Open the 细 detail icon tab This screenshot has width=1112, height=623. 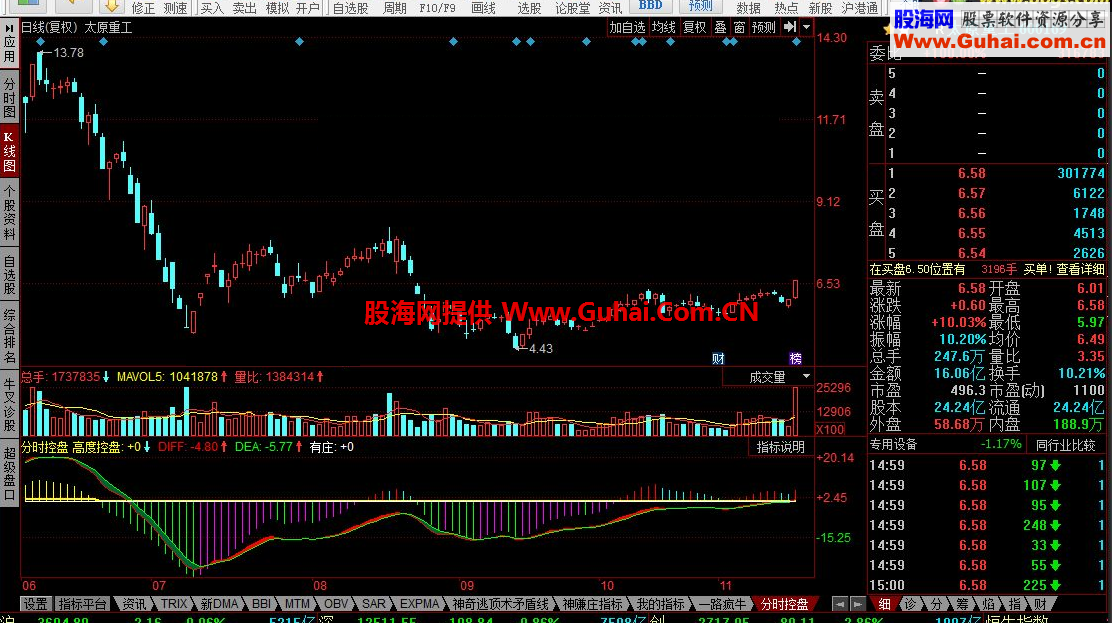[x=884, y=604]
